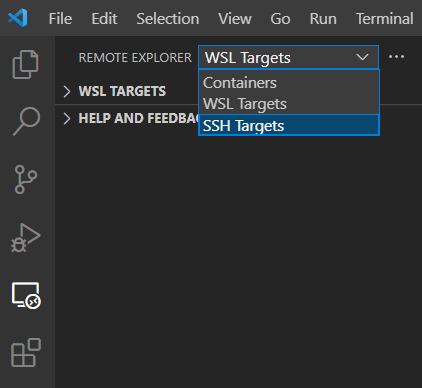Open the Remote Explorer more actions ellipsis
Viewport: 422px width, 388px height.
click(396, 57)
